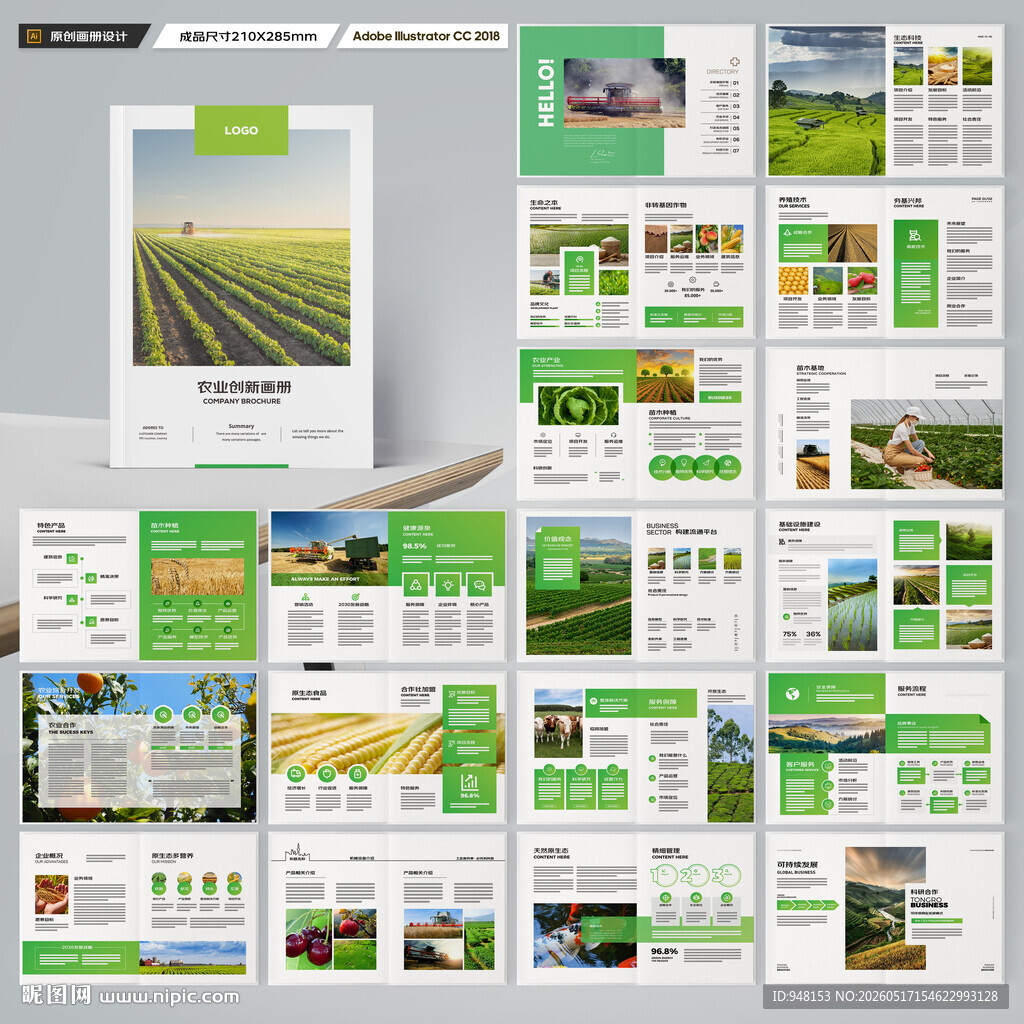Image resolution: width=1024 pixels, height=1024 pixels.
Task: Click the Adobe Illustrator CC 2018 label
Action: pyautogui.click(x=426, y=36)
